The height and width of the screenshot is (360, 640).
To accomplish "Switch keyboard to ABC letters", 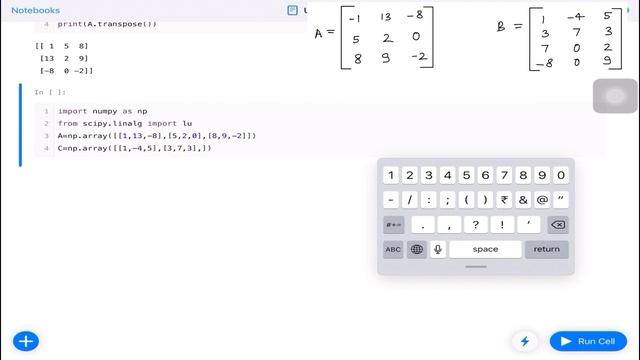I will pyautogui.click(x=393, y=249).
